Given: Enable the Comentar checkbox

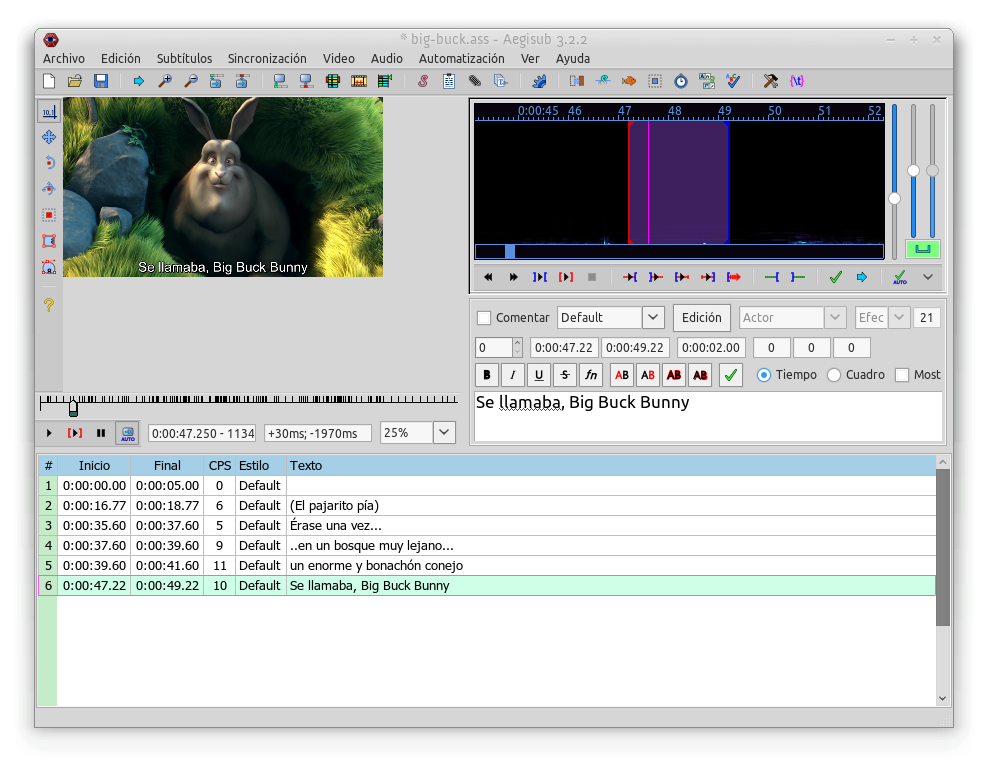Looking at the screenshot, I should [x=484, y=318].
